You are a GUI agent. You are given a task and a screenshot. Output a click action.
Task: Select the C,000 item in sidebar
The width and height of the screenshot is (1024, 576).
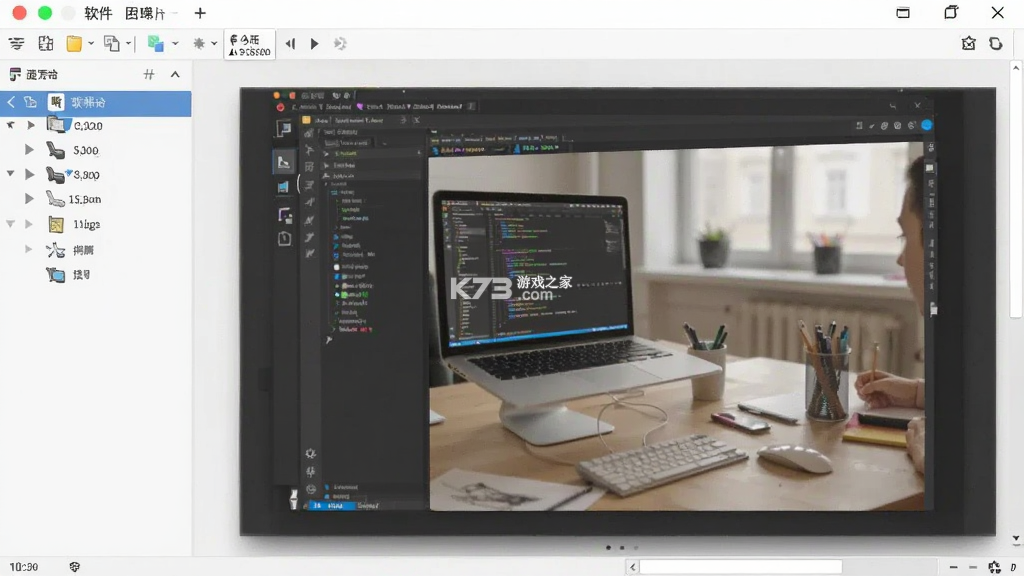pos(88,125)
